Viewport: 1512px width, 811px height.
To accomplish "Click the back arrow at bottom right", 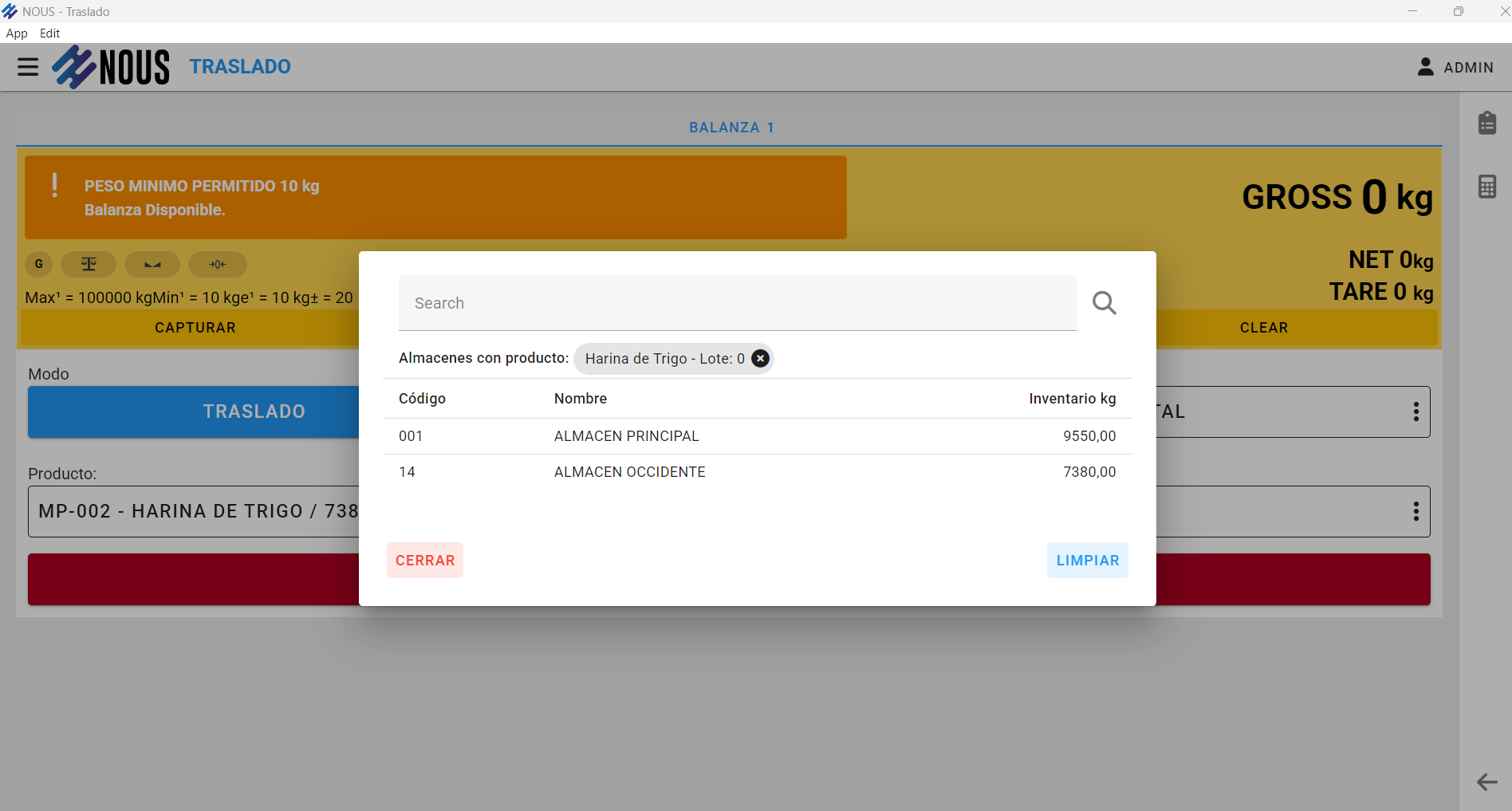I will [1486, 781].
